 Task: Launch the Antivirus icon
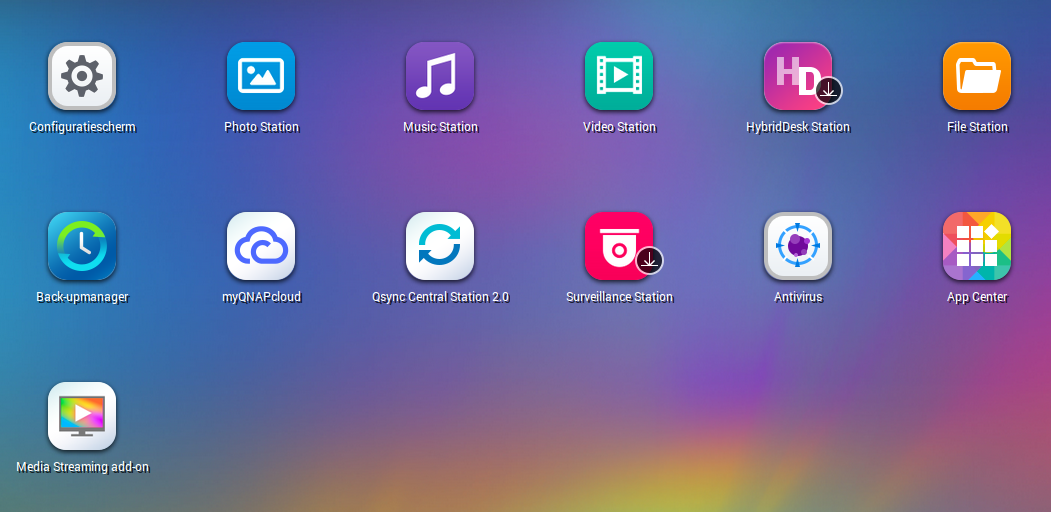coord(798,246)
